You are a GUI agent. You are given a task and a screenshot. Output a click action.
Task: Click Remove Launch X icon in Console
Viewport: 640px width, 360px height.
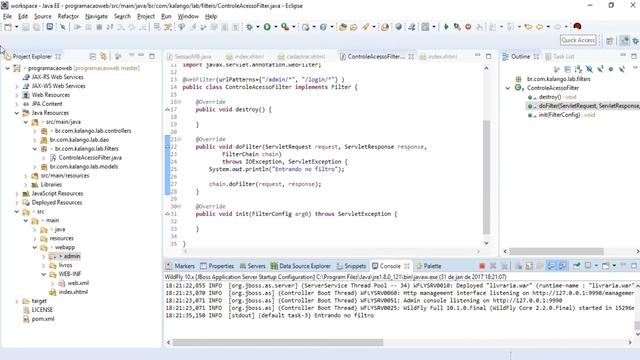[x=493, y=266]
